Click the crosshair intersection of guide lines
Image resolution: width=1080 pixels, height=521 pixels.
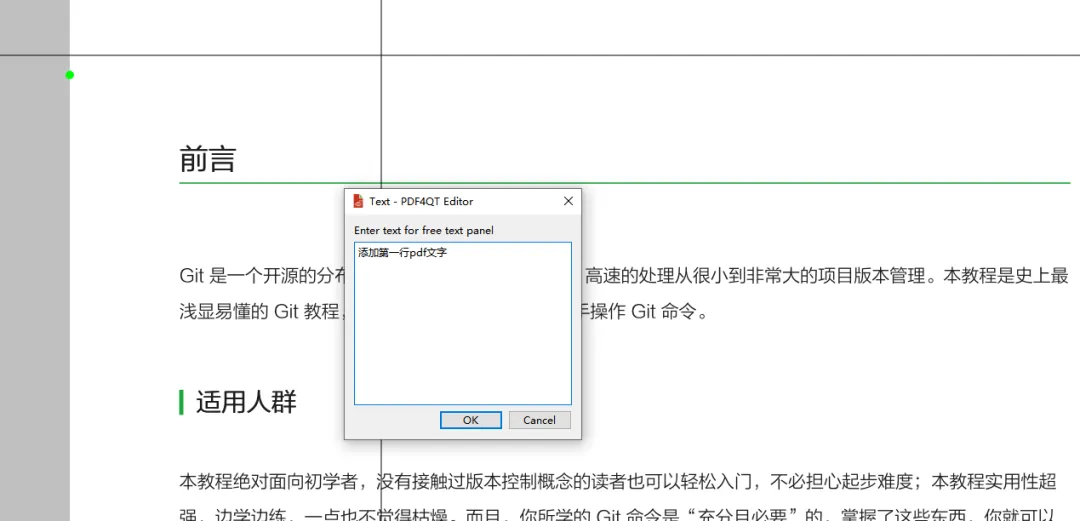click(382, 55)
